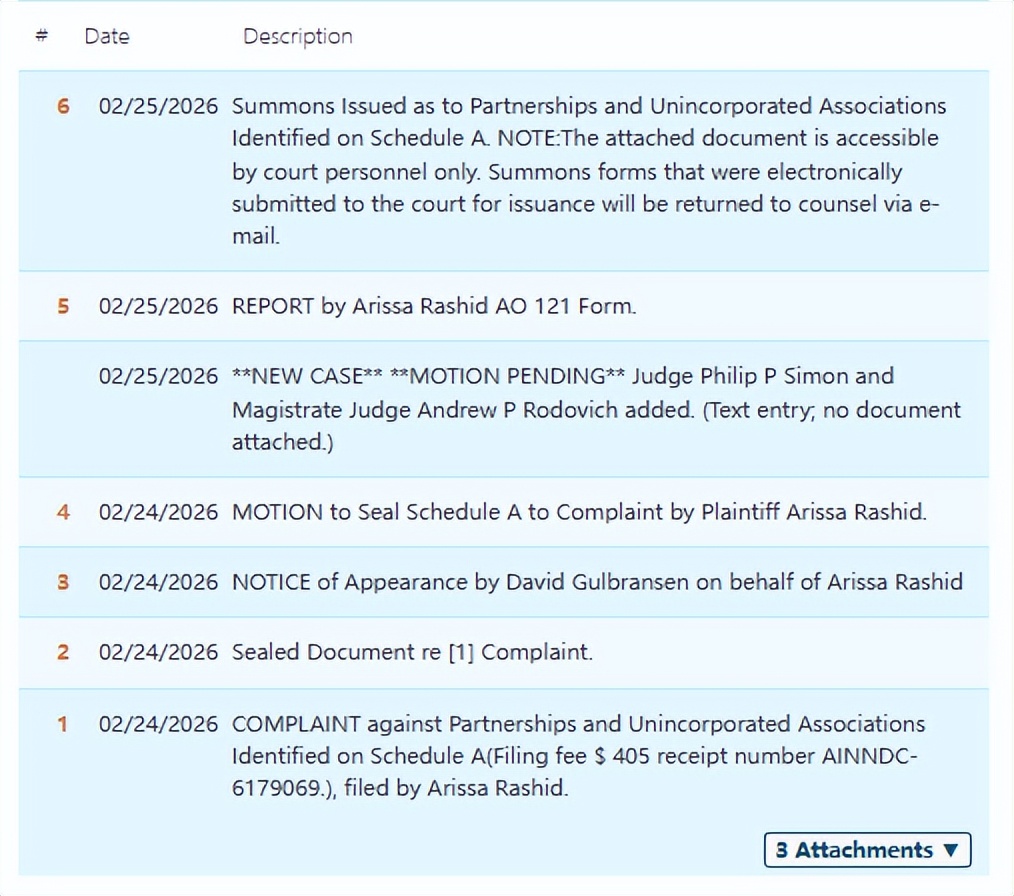Click the NEW CASE MOTION PENDING entry text
Viewport: 1014px width, 896px height.
click(596, 409)
